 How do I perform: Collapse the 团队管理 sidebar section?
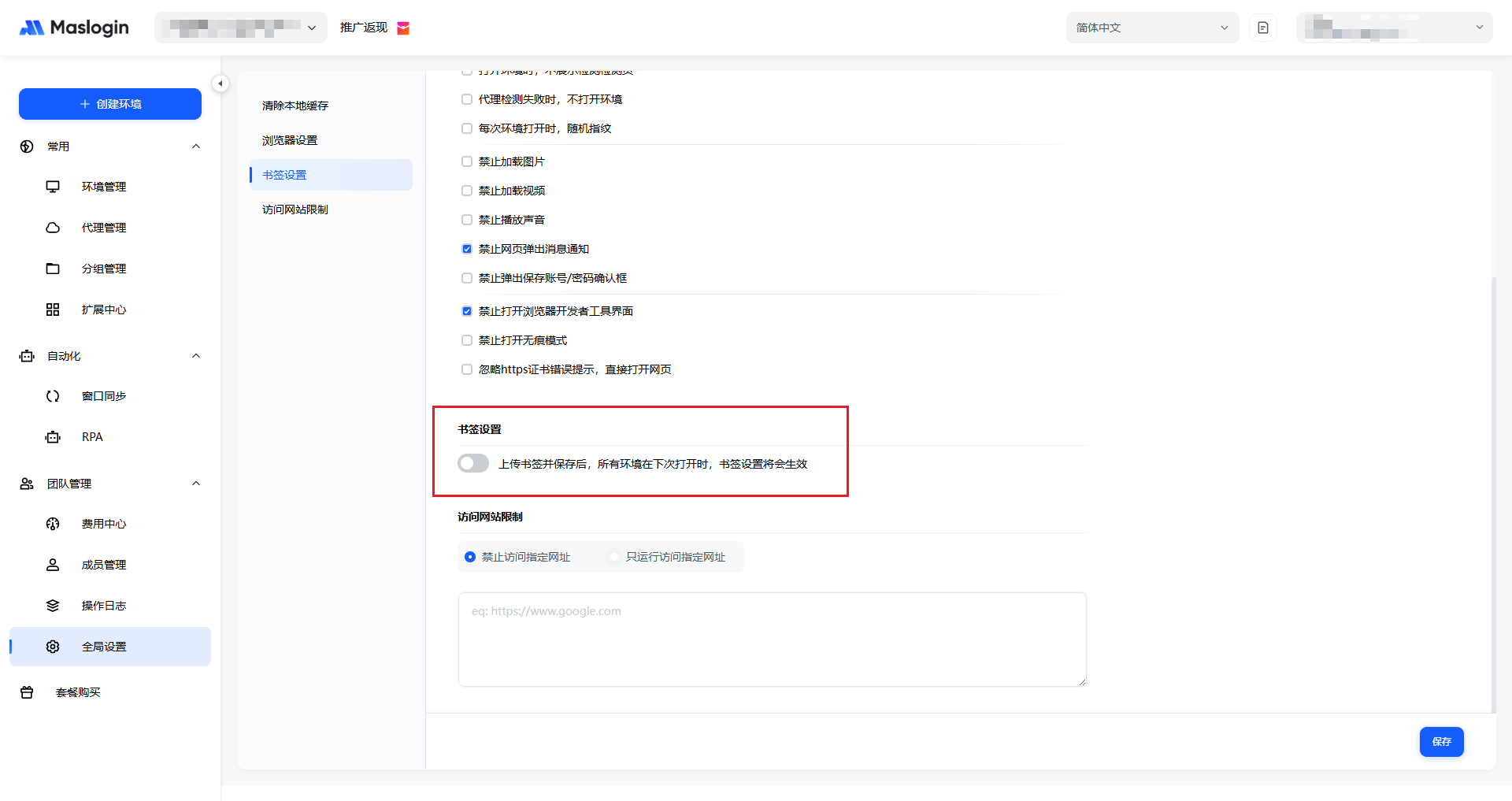tap(196, 484)
